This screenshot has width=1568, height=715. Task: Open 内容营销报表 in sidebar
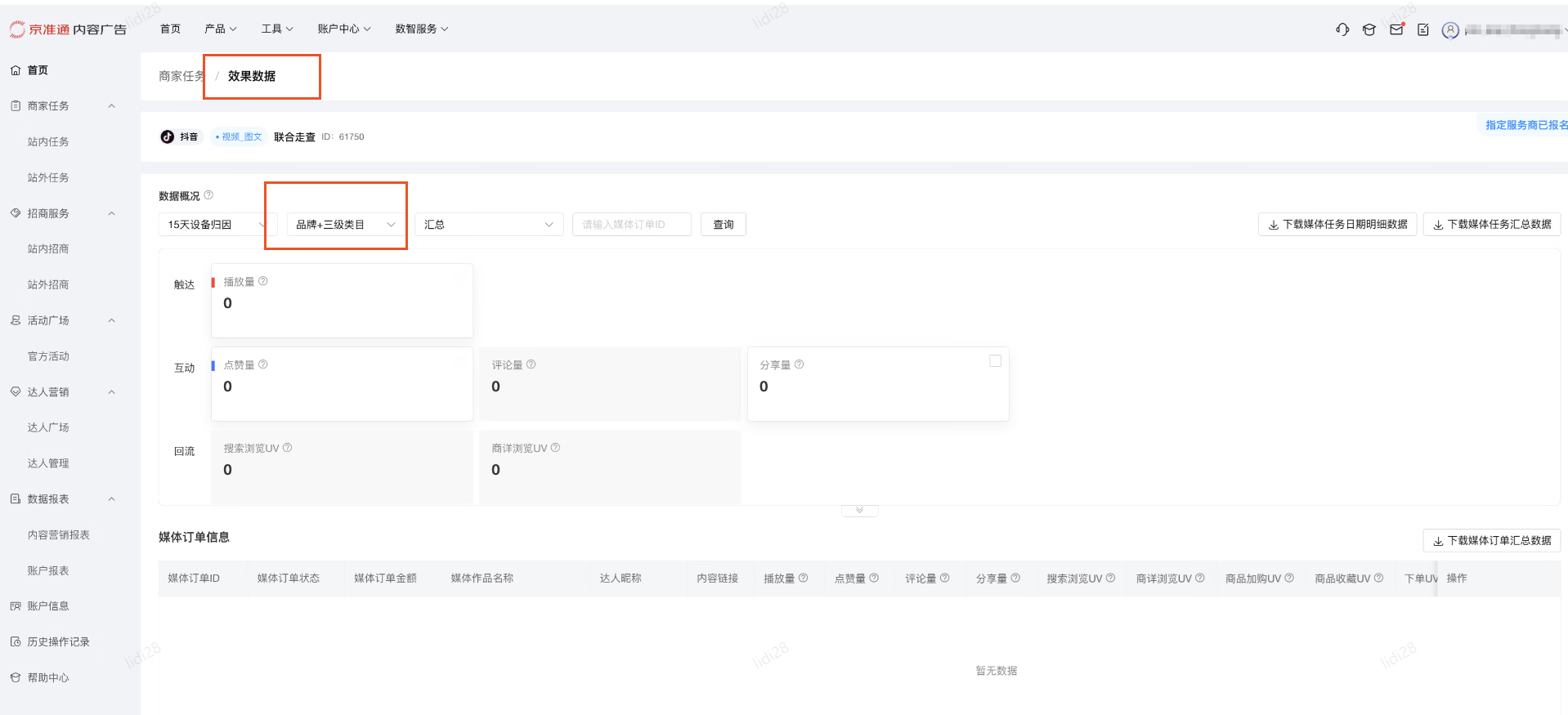[59, 535]
